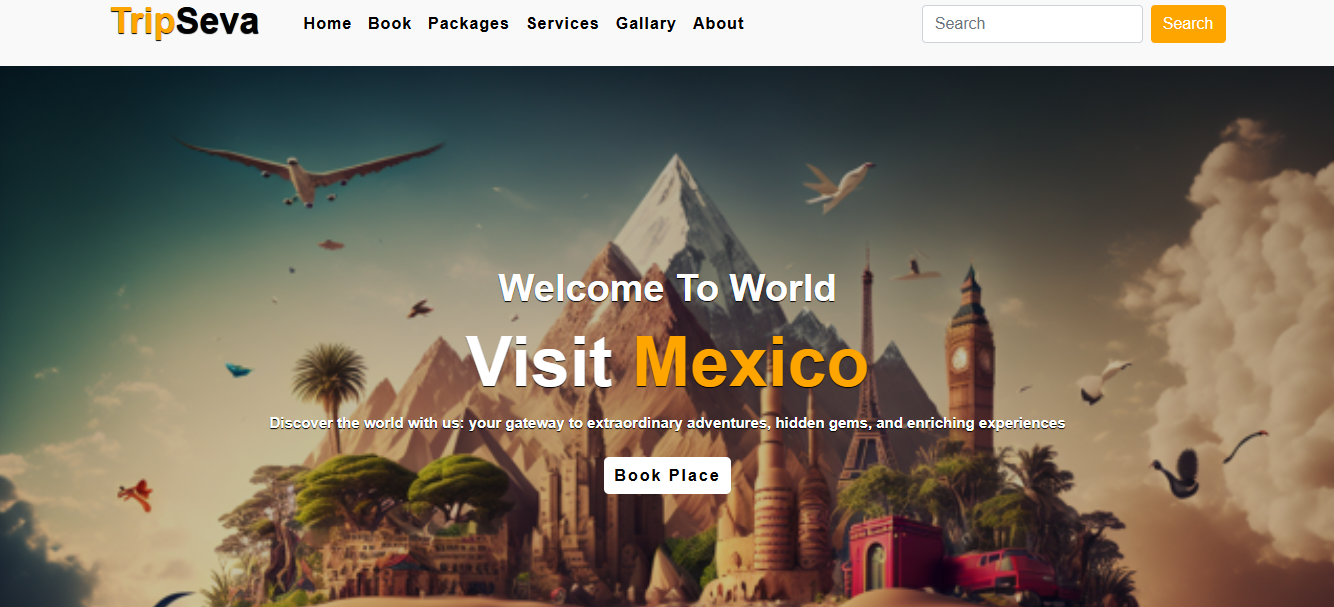Click the Book Place button
Viewport: 1334px width, 607px height.
point(667,475)
